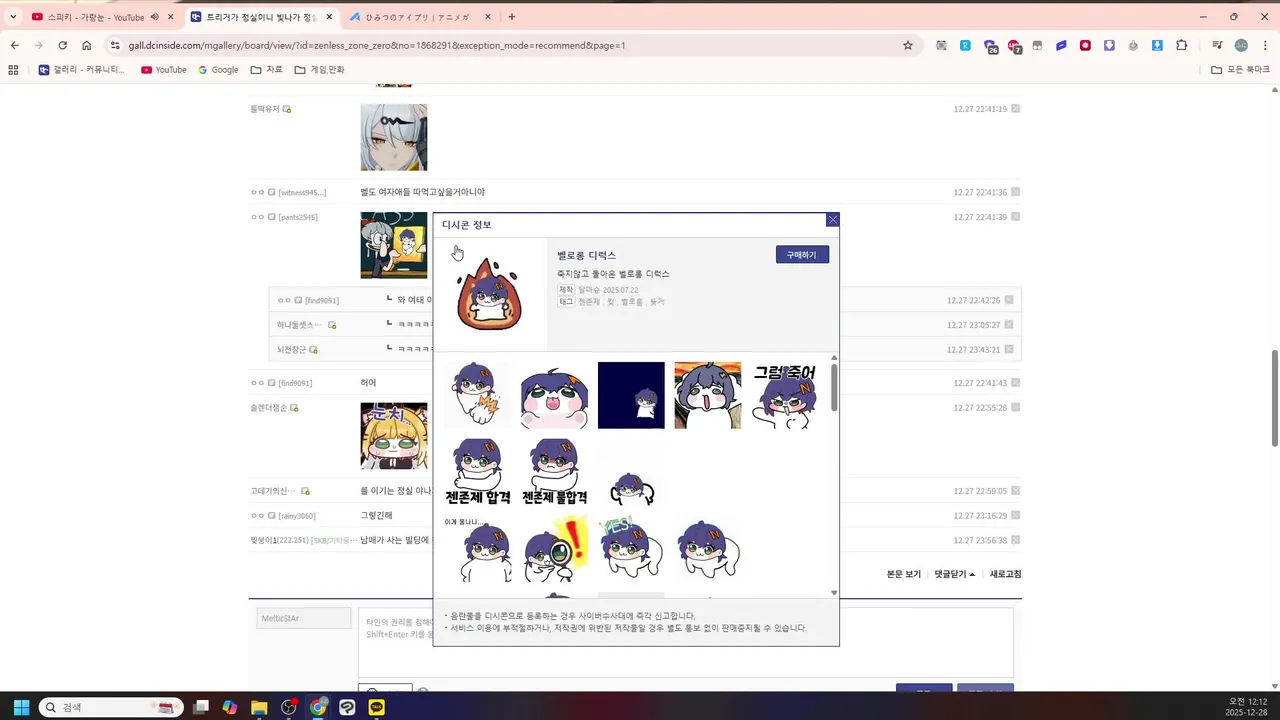Click the blonde character 눈치 comment image
Viewport: 1280px width, 720px height.
tap(394, 436)
